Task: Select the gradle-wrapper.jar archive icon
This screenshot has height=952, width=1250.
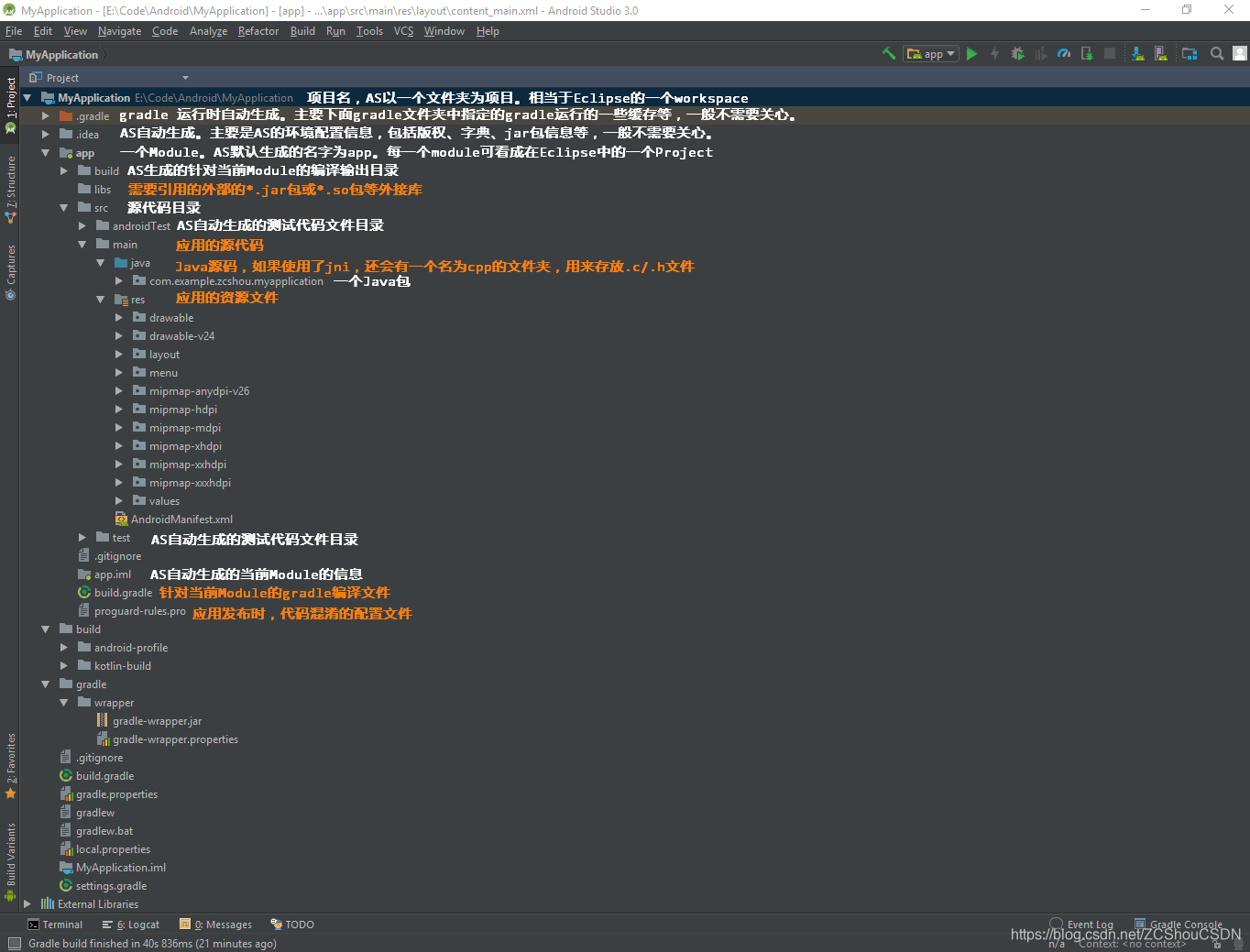Action: click(x=103, y=721)
